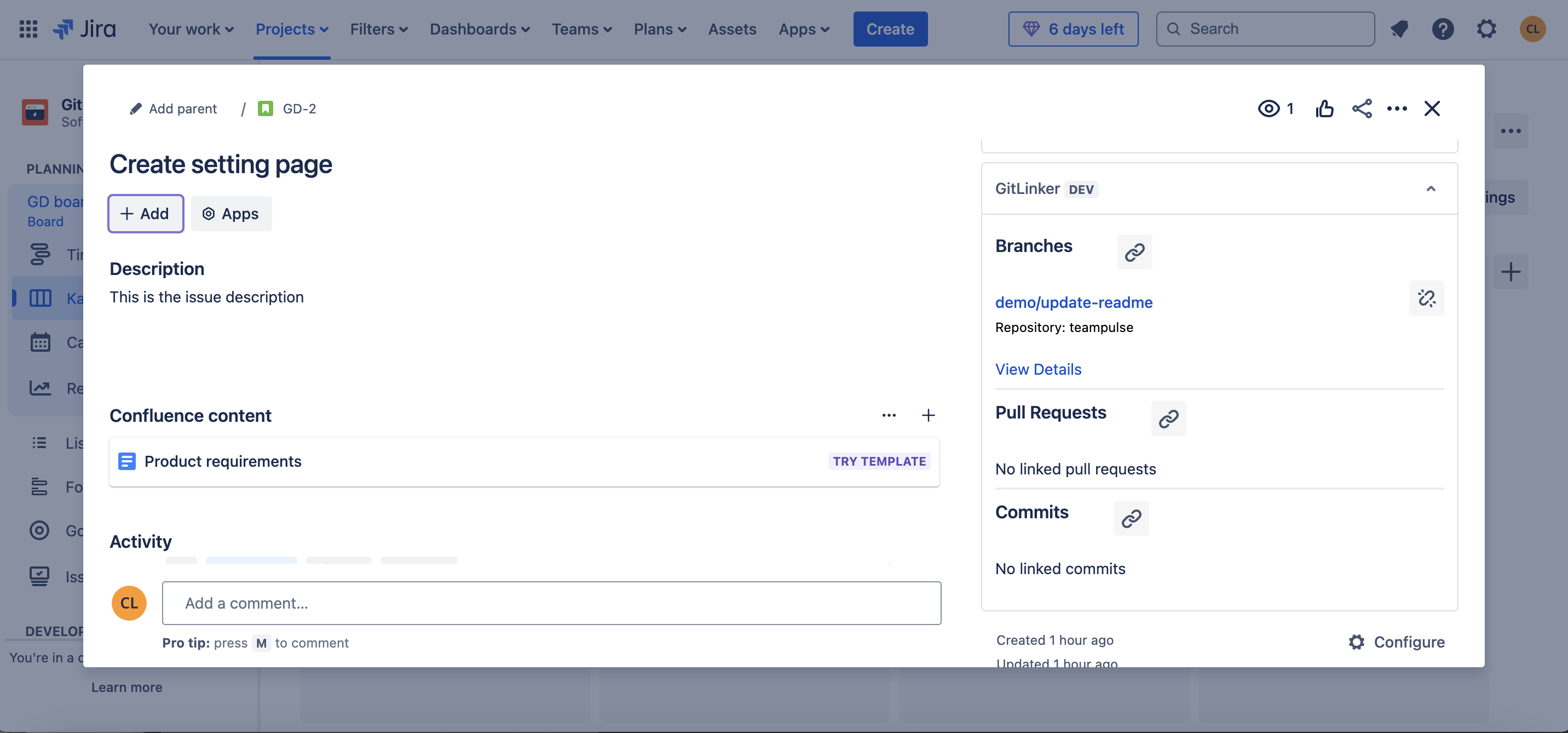The height and width of the screenshot is (733, 1568).
Task: Open the help question mark icon
Action: pos(1443,28)
